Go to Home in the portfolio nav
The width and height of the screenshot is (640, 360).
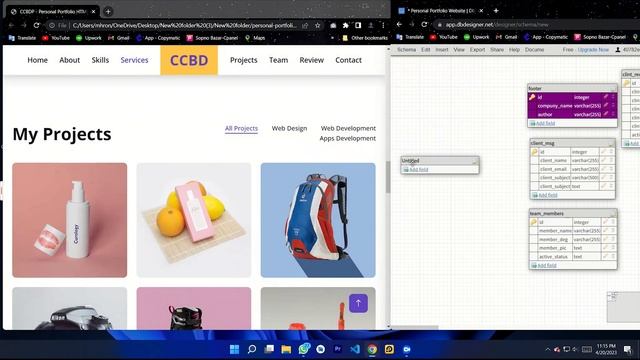coord(38,60)
